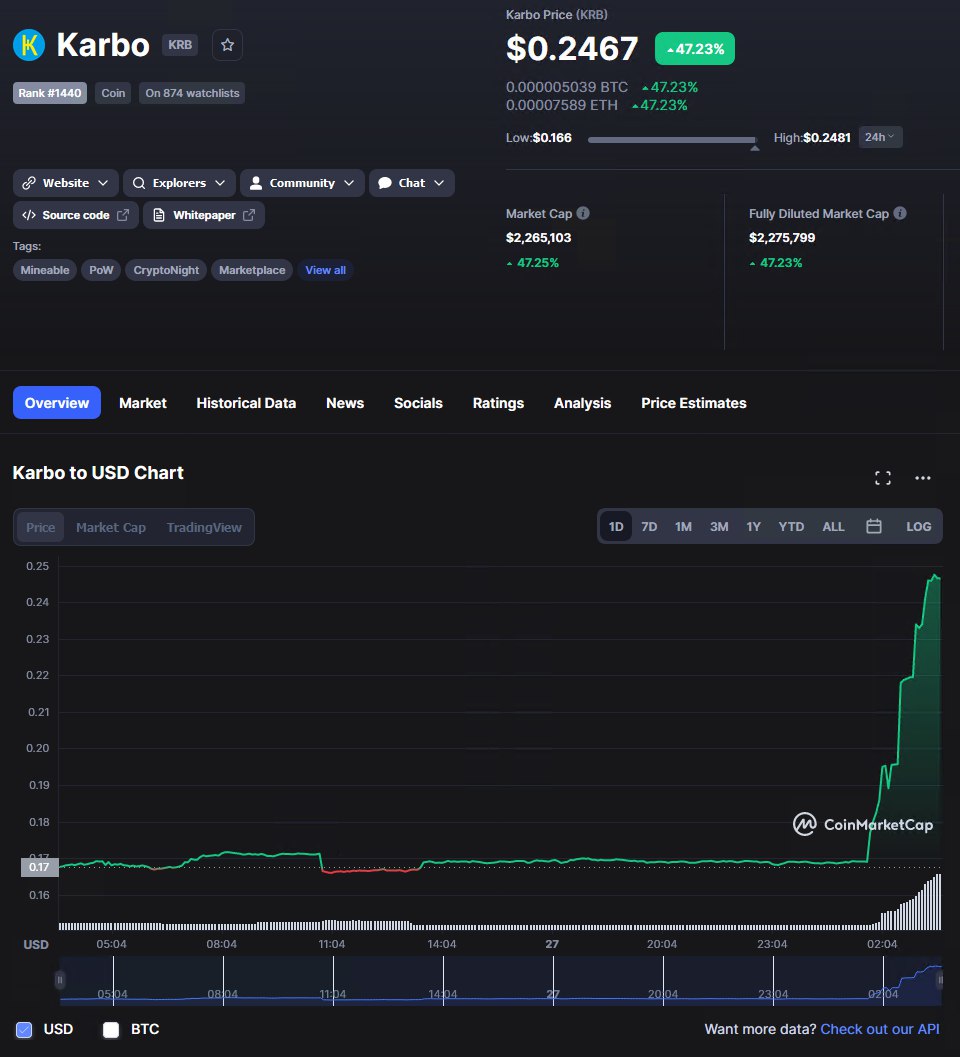Open the Overview tab
Viewport: 960px width, 1057px height.
pyautogui.click(x=57, y=402)
